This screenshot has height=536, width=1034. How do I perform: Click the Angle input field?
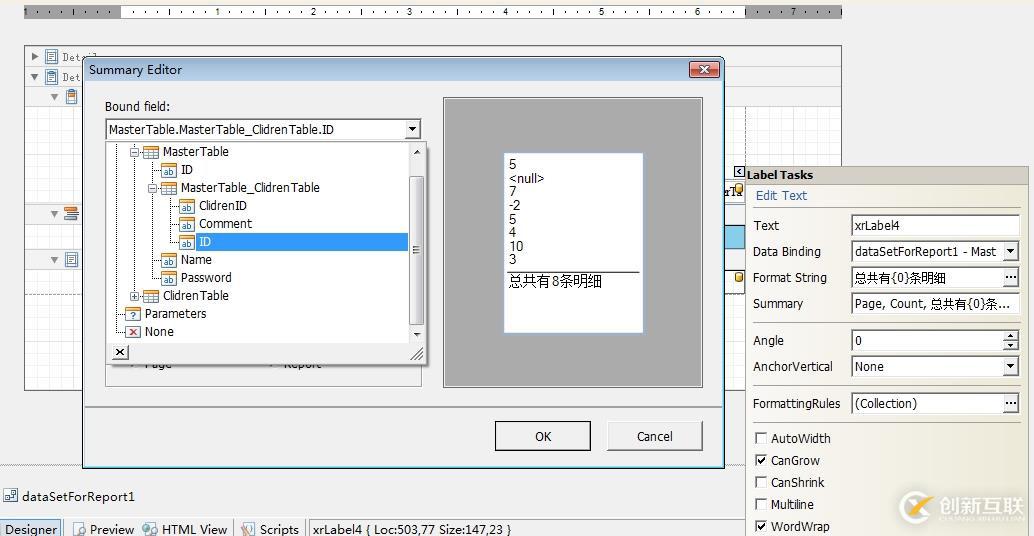927,341
